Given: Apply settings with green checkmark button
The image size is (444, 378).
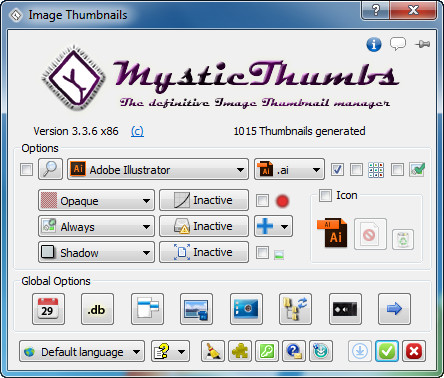Looking at the screenshot, I should pos(387,351).
